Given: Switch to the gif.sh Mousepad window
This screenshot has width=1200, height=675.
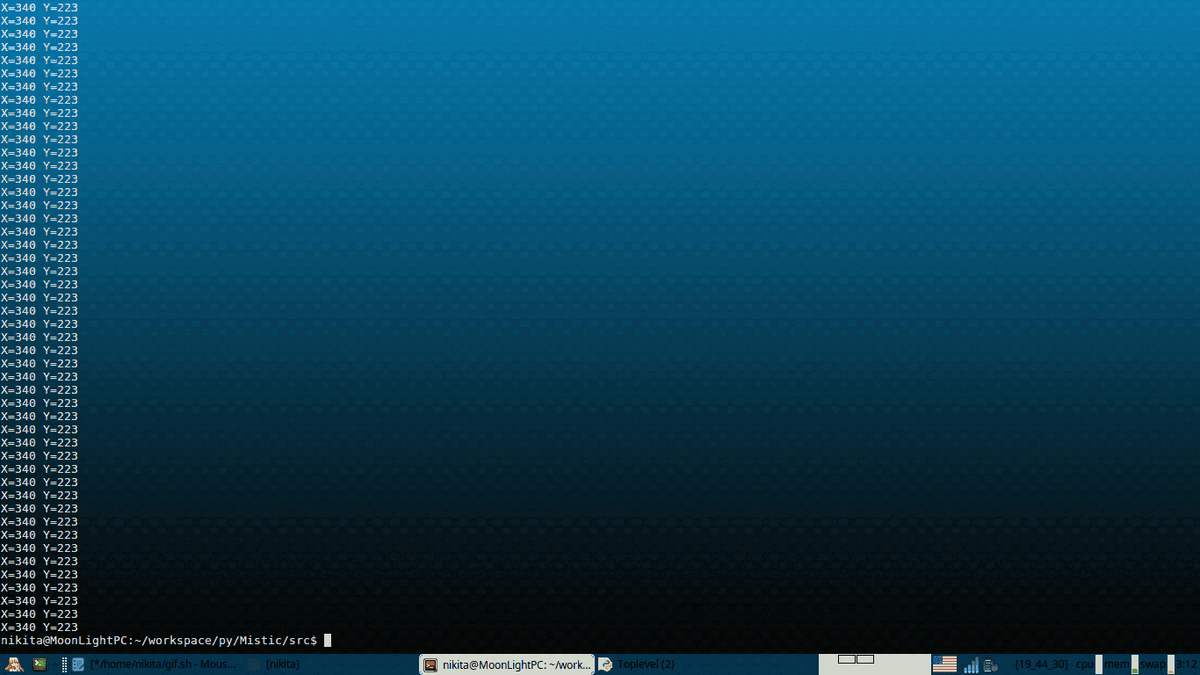Looking at the screenshot, I should (x=155, y=664).
